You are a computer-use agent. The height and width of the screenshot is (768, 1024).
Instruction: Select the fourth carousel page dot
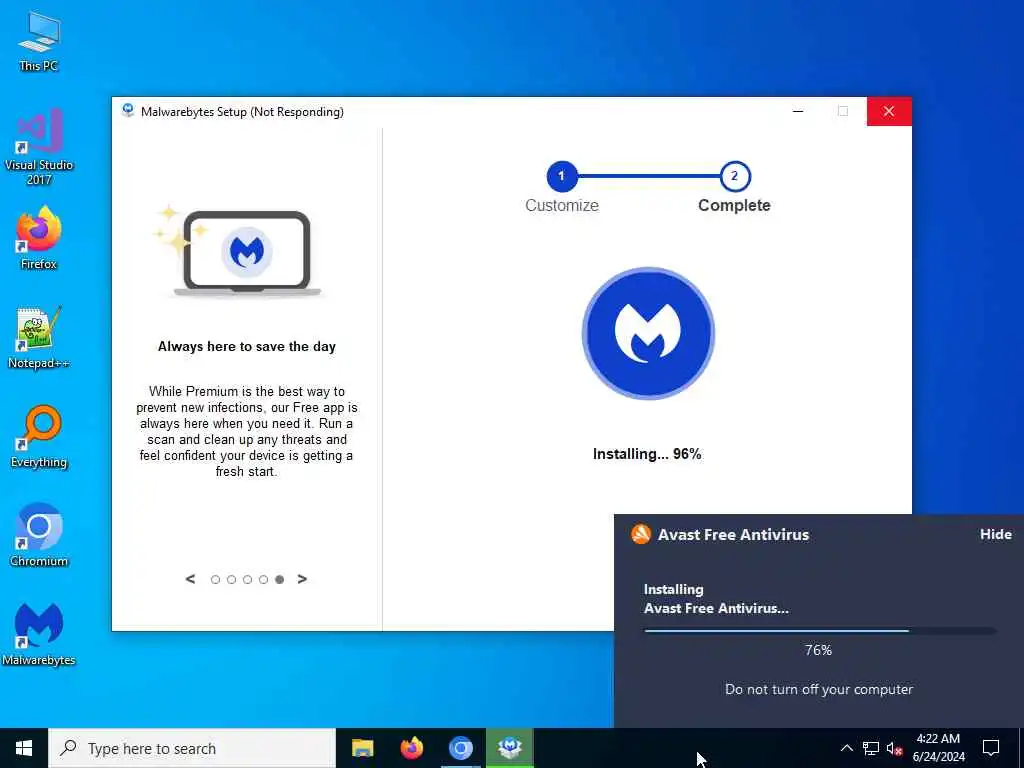[263, 579]
